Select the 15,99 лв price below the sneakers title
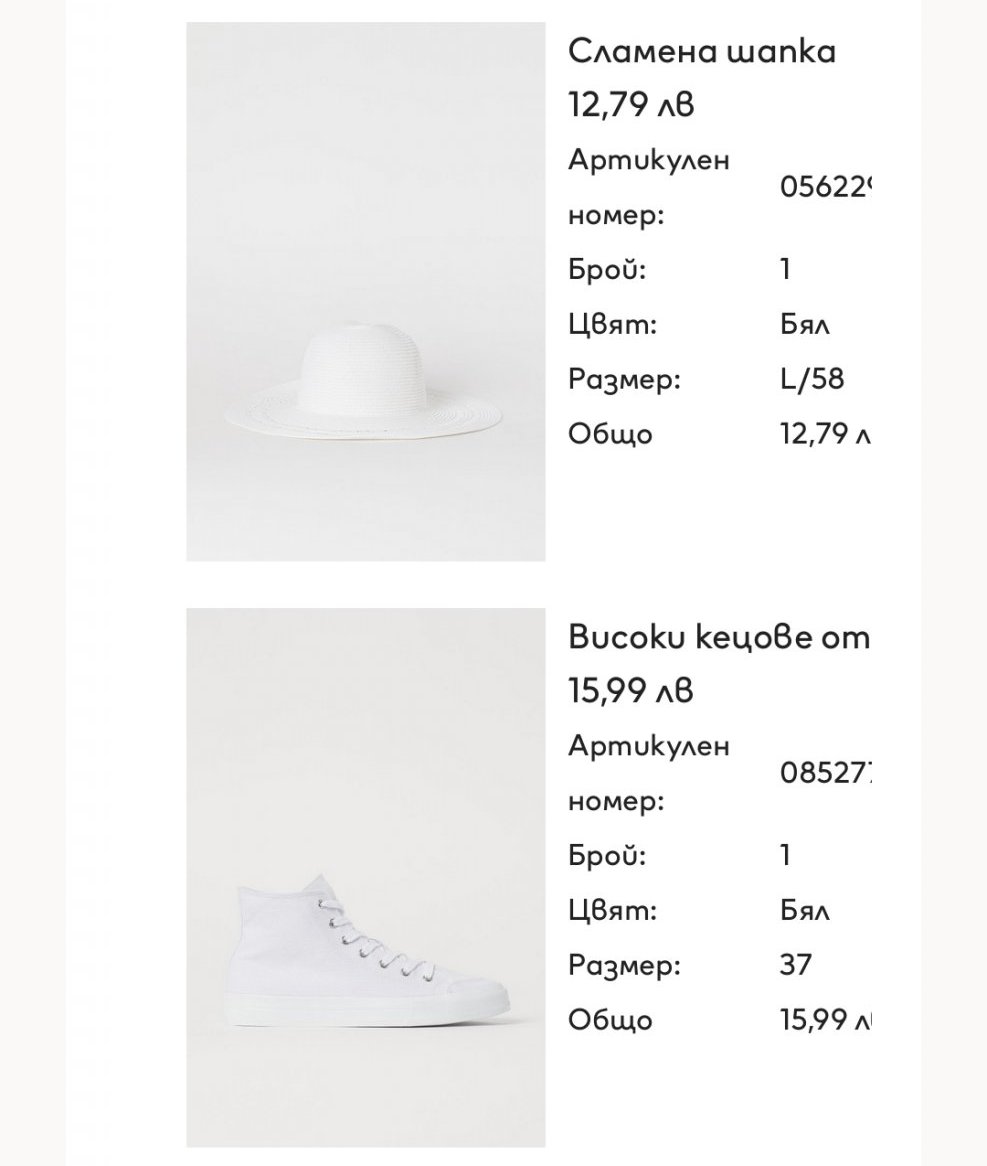This screenshot has width=987, height=1166. 630,690
